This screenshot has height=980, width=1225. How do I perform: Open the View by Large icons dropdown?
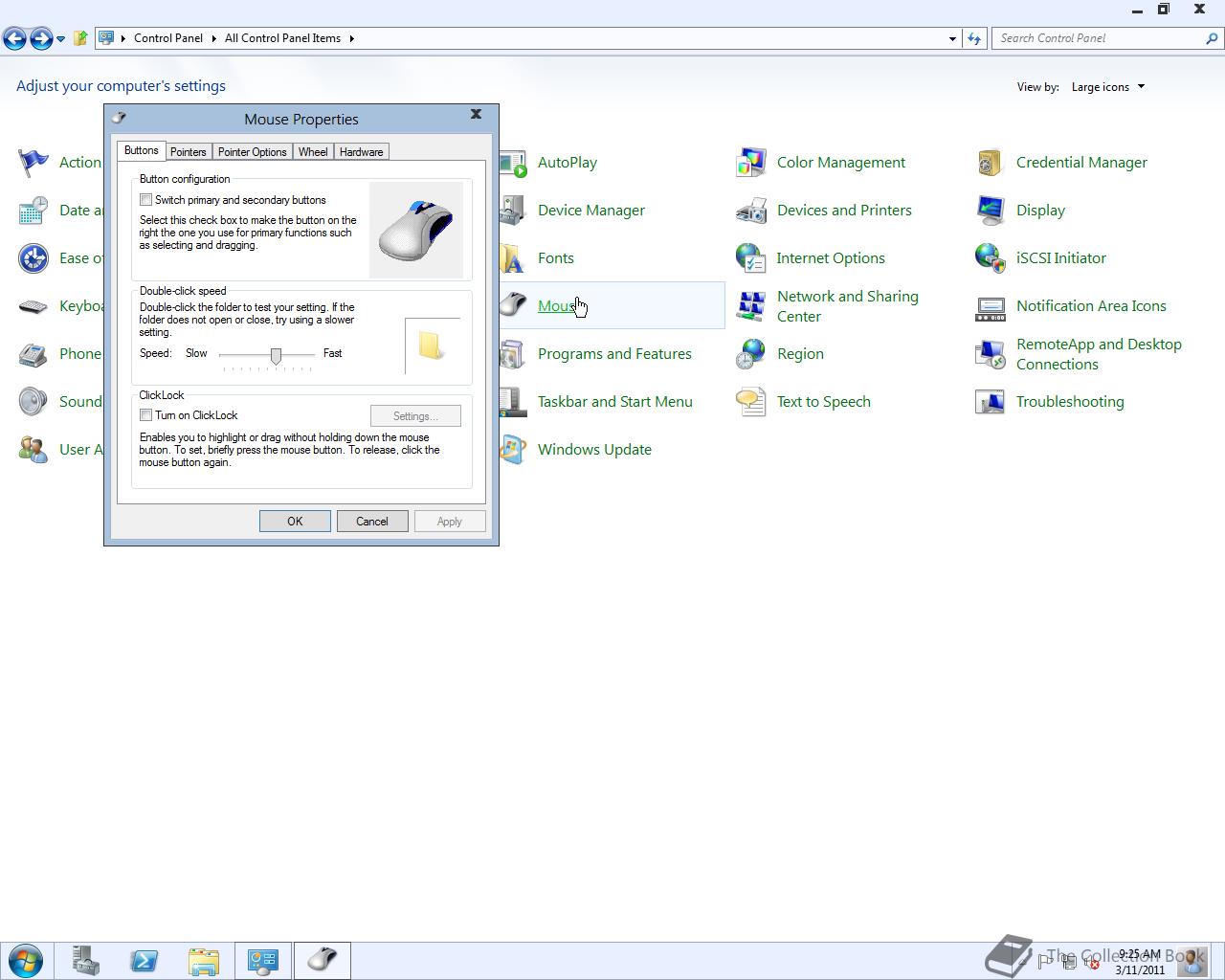(1107, 87)
